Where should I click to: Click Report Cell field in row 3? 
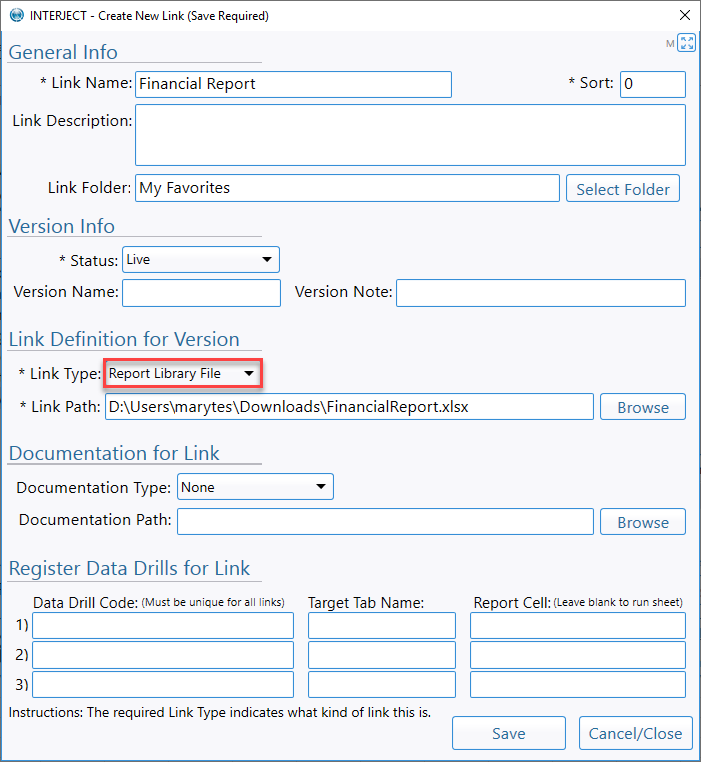[578, 684]
